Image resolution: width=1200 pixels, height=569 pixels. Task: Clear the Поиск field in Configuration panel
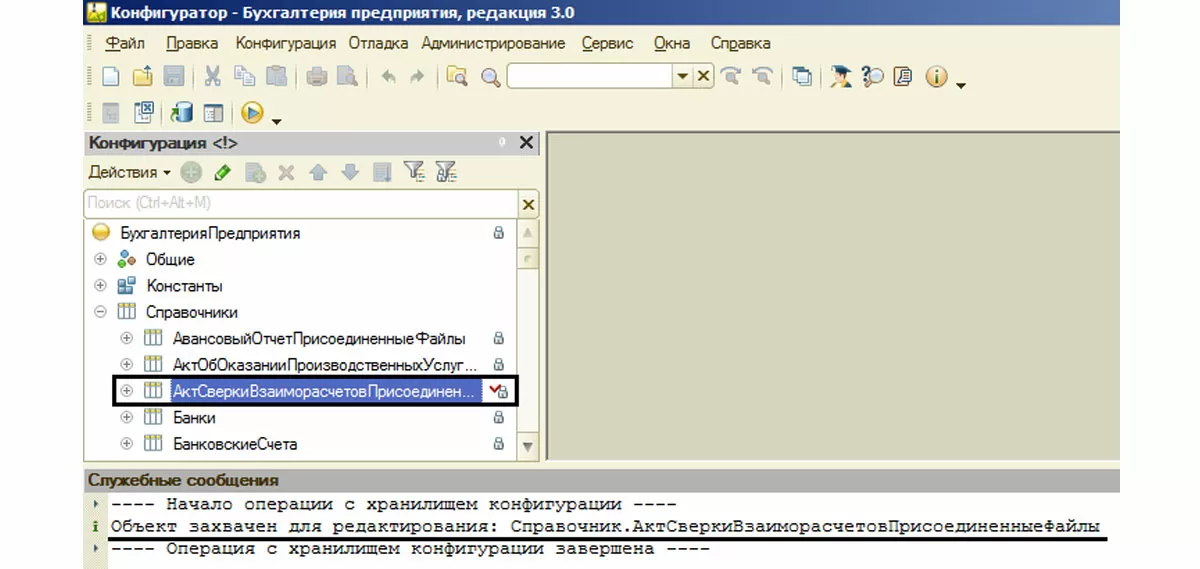pos(529,204)
